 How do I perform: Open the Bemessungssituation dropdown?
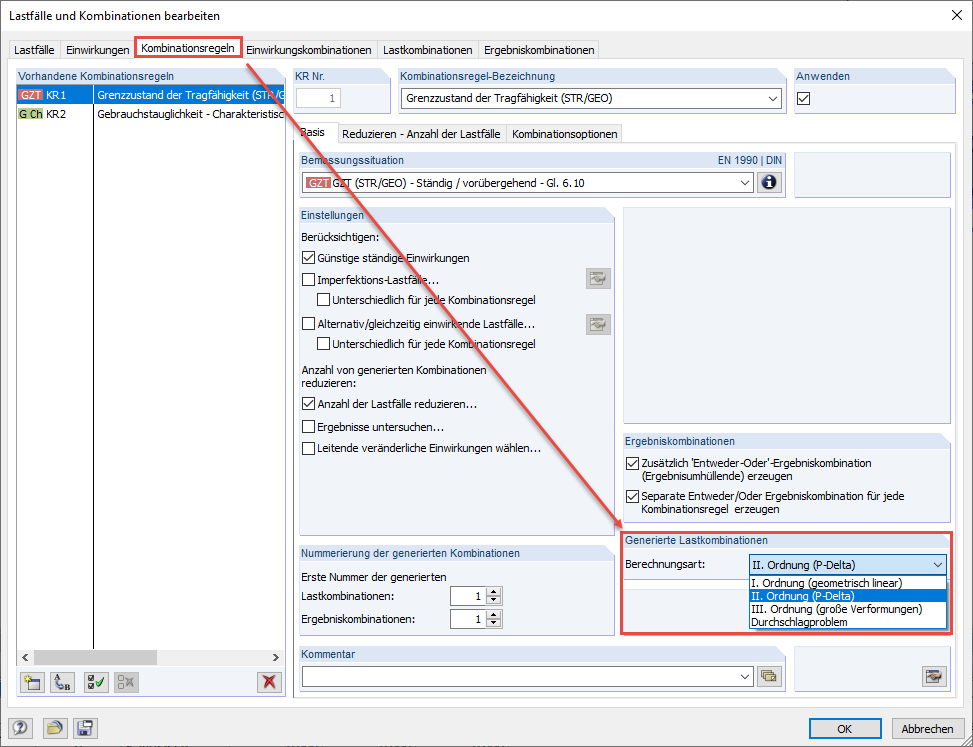745,182
